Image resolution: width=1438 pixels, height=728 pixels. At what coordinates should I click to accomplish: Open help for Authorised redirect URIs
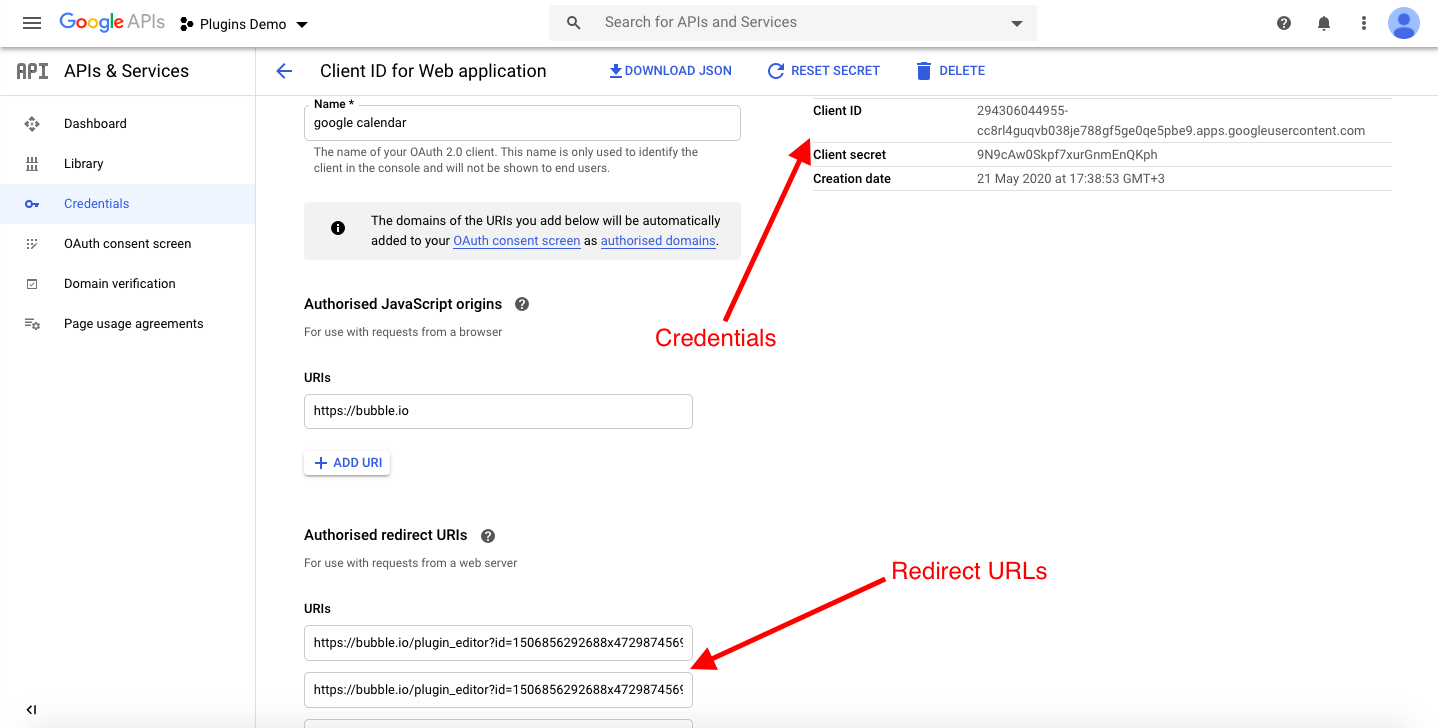[488, 536]
